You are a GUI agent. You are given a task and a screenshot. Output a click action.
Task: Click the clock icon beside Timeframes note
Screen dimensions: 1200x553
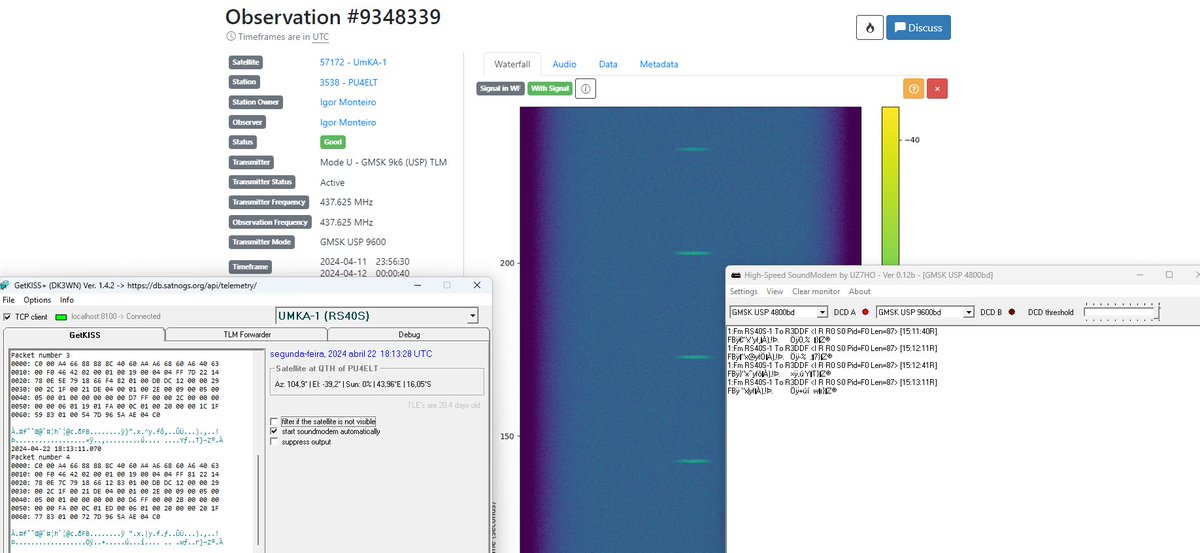(x=231, y=36)
